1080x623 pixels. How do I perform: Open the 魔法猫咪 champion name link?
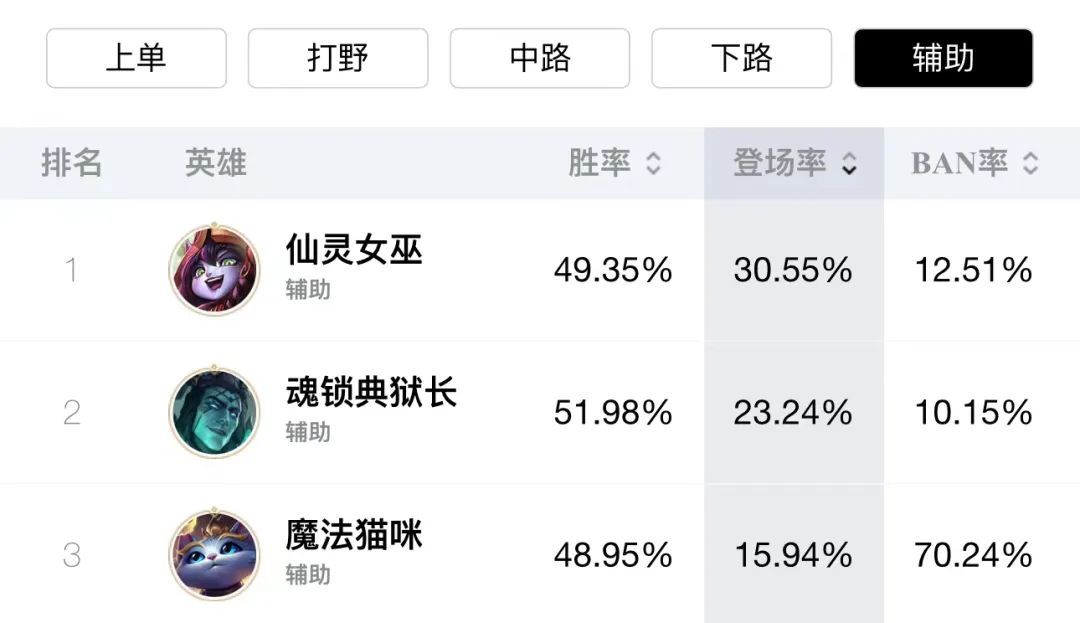(x=354, y=535)
